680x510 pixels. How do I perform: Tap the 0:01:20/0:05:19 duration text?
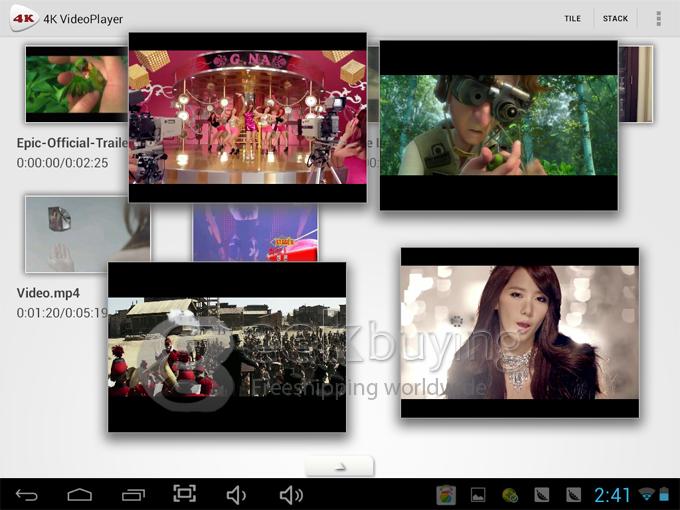coord(62,313)
